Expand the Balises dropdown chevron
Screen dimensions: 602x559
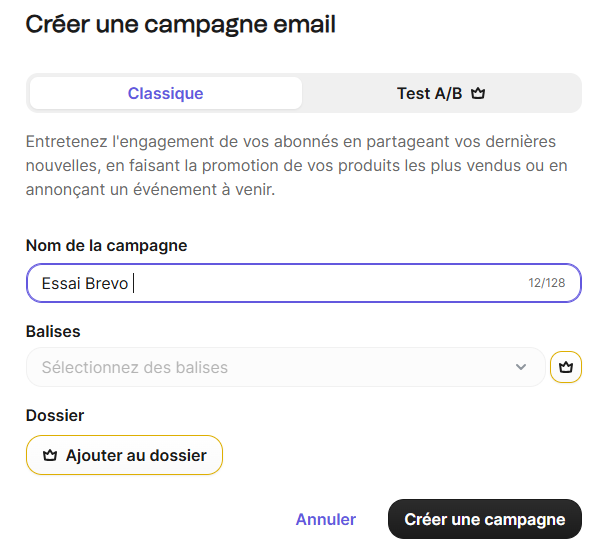point(521,367)
